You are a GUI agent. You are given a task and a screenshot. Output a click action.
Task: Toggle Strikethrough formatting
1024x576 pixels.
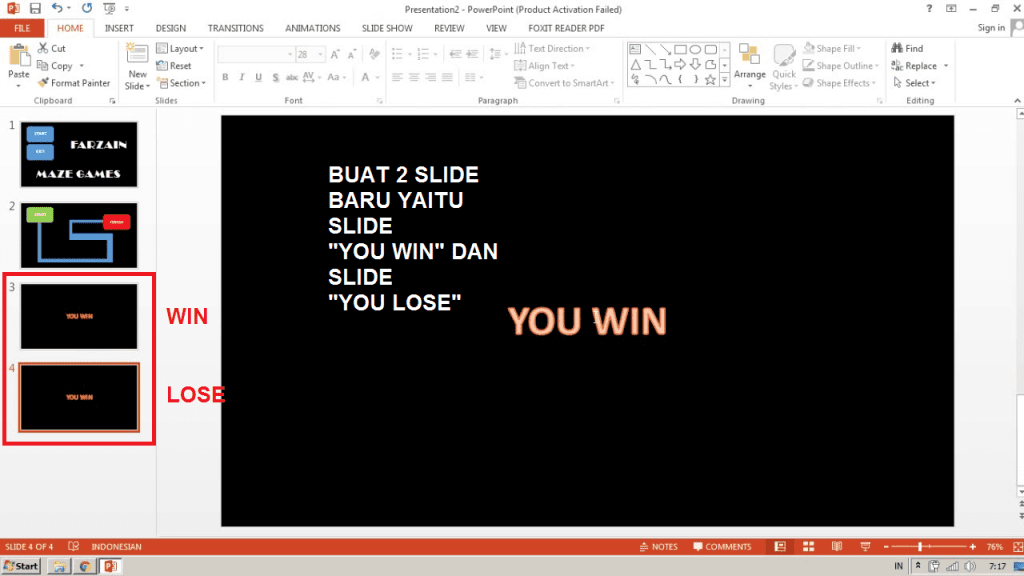click(292, 77)
